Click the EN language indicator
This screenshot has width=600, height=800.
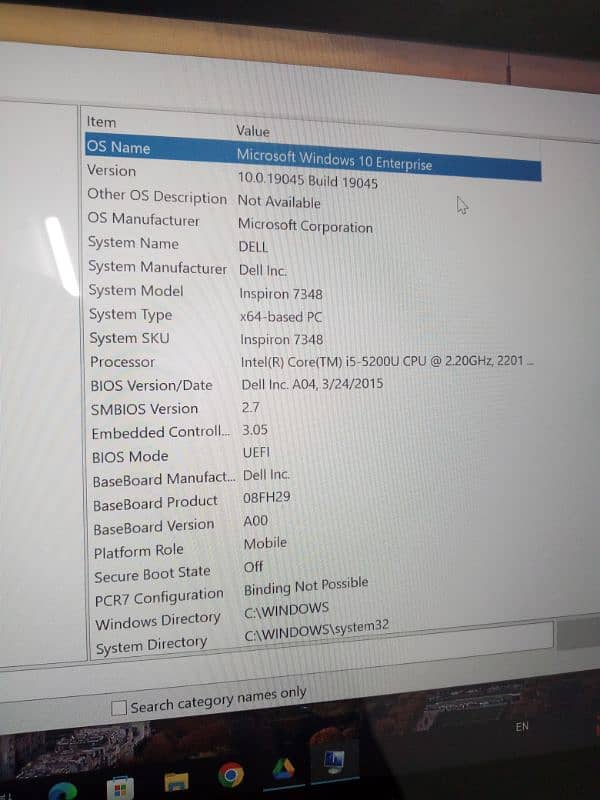pyautogui.click(x=521, y=727)
